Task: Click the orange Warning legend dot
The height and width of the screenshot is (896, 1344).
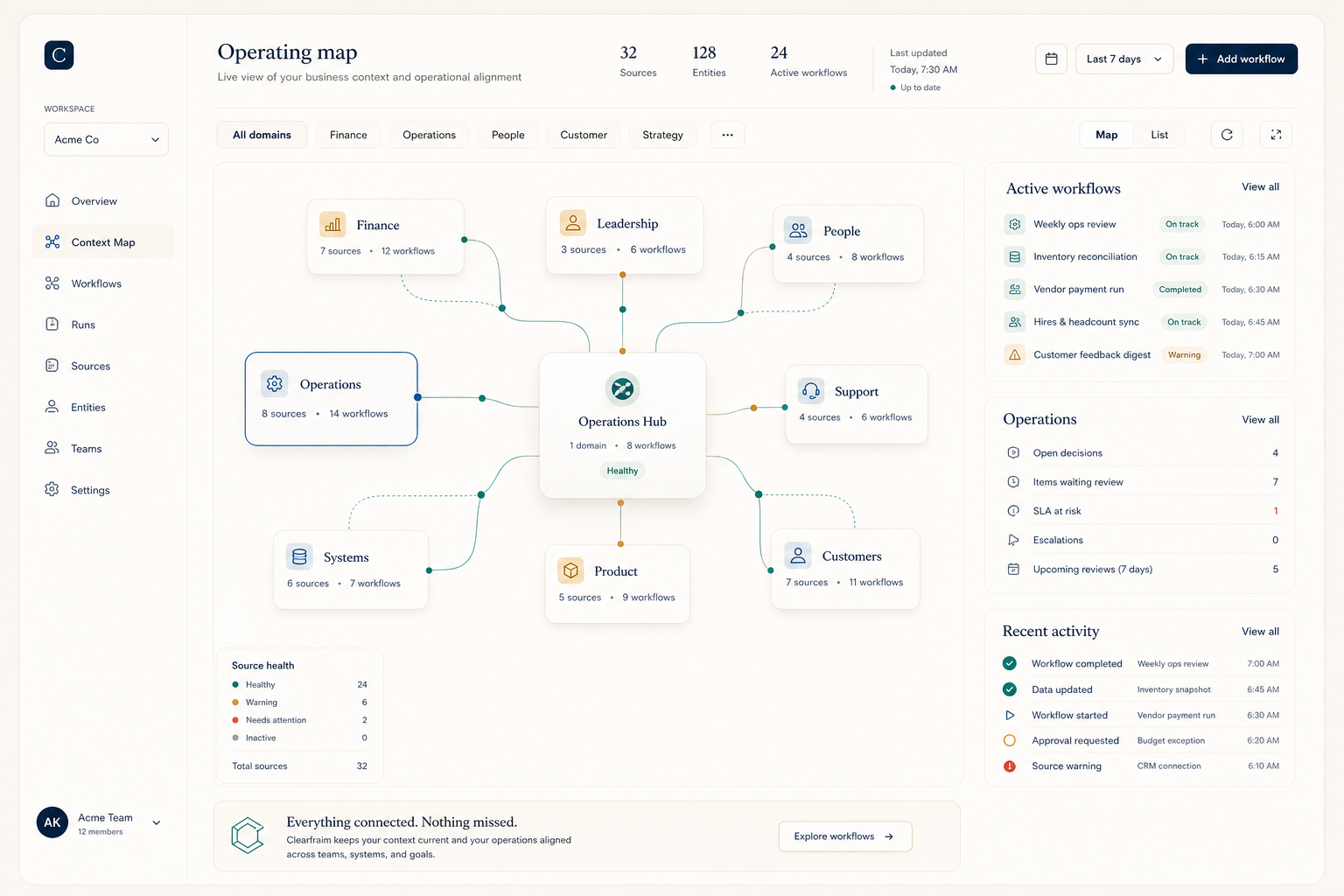Action: [x=235, y=702]
